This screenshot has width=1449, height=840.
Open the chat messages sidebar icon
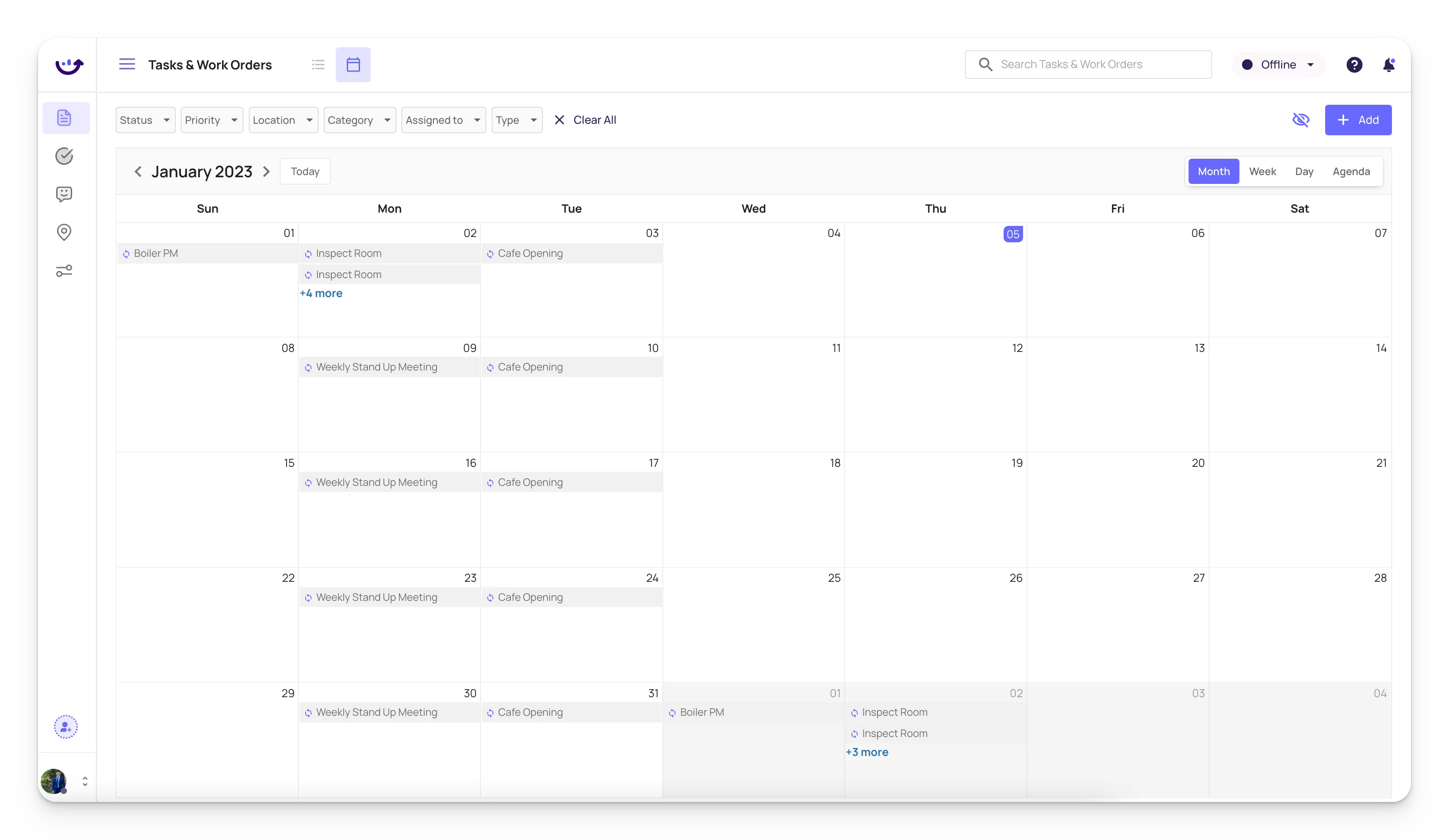[x=64, y=194]
